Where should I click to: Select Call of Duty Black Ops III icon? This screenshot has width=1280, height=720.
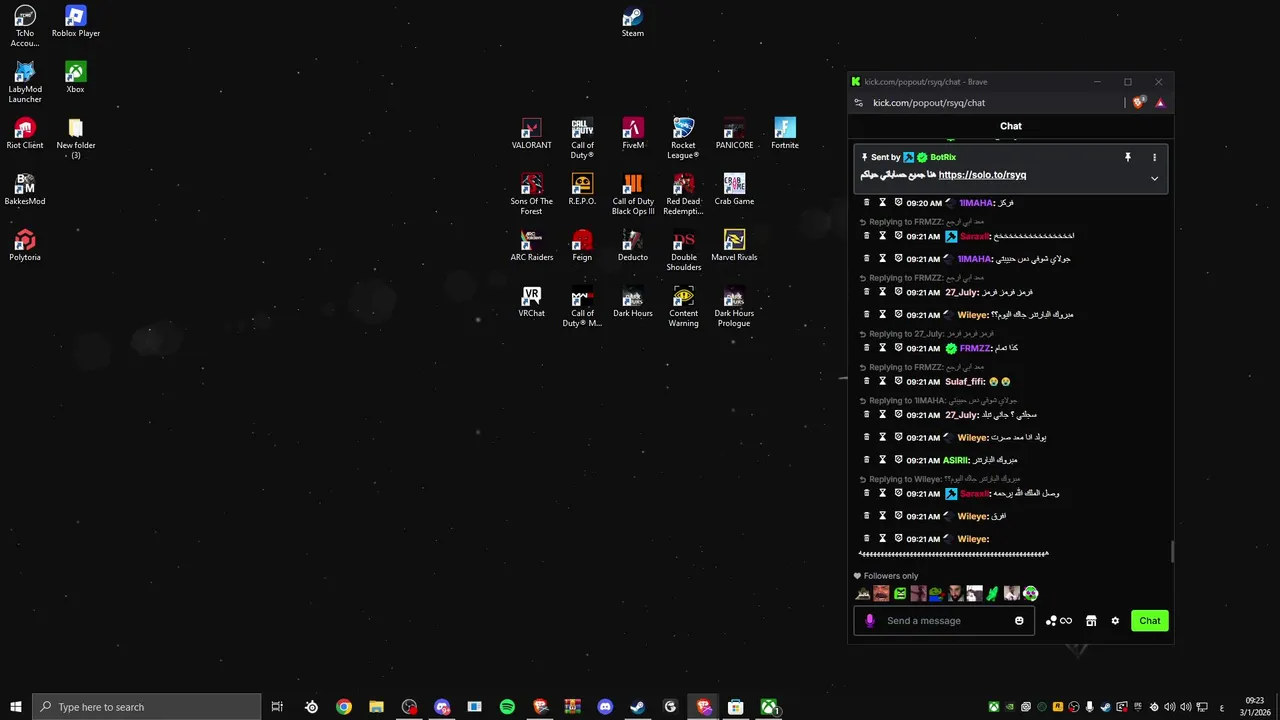click(x=633, y=194)
